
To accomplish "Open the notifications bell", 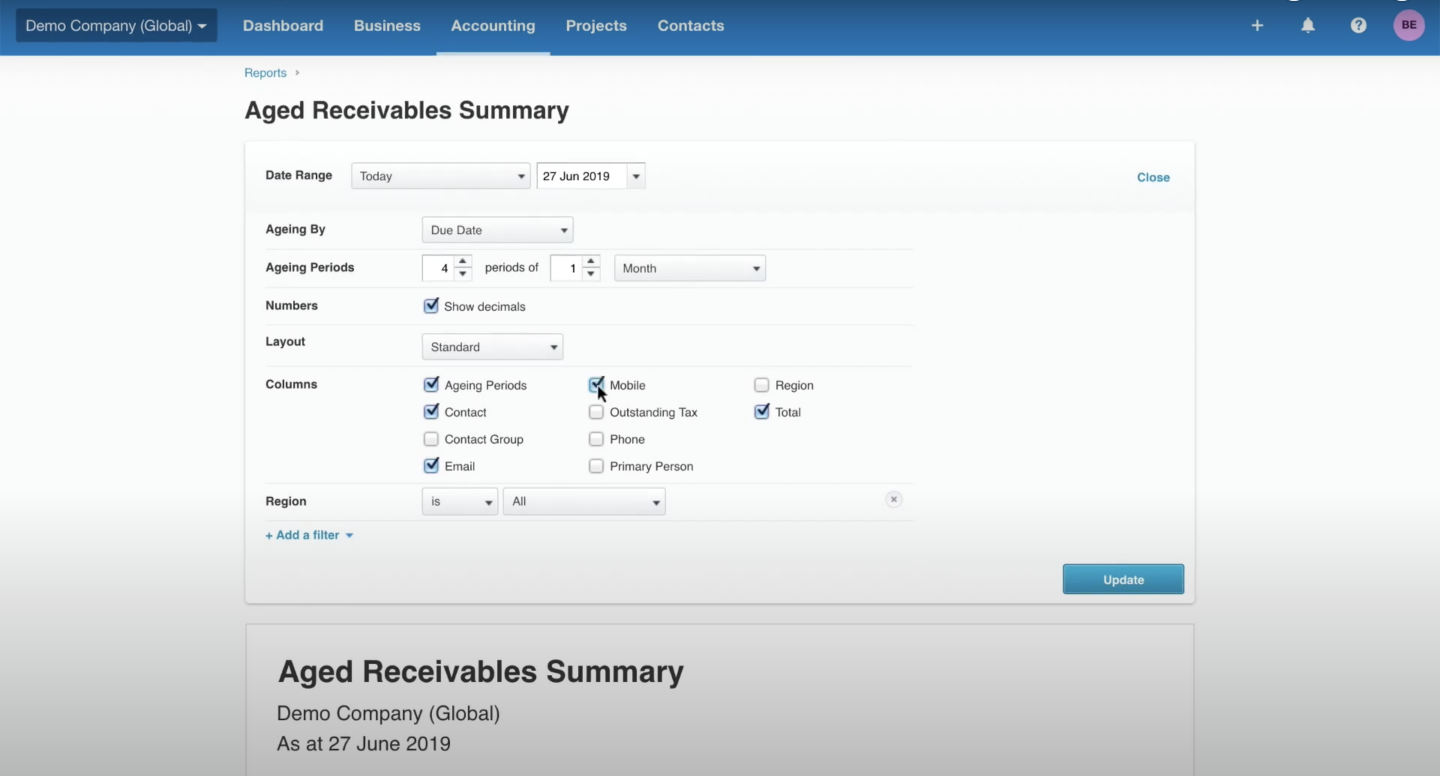I will pyautogui.click(x=1308, y=26).
